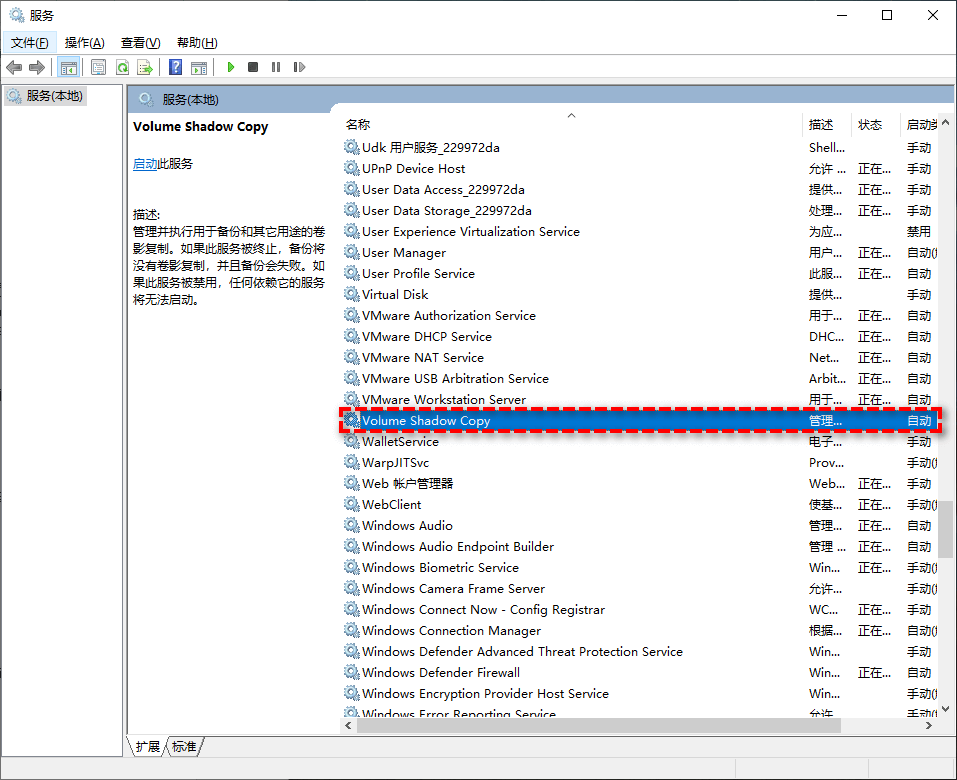957x780 pixels.
Task: Click the horizontal scrollbar thumb in the services list
Action: point(599,726)
